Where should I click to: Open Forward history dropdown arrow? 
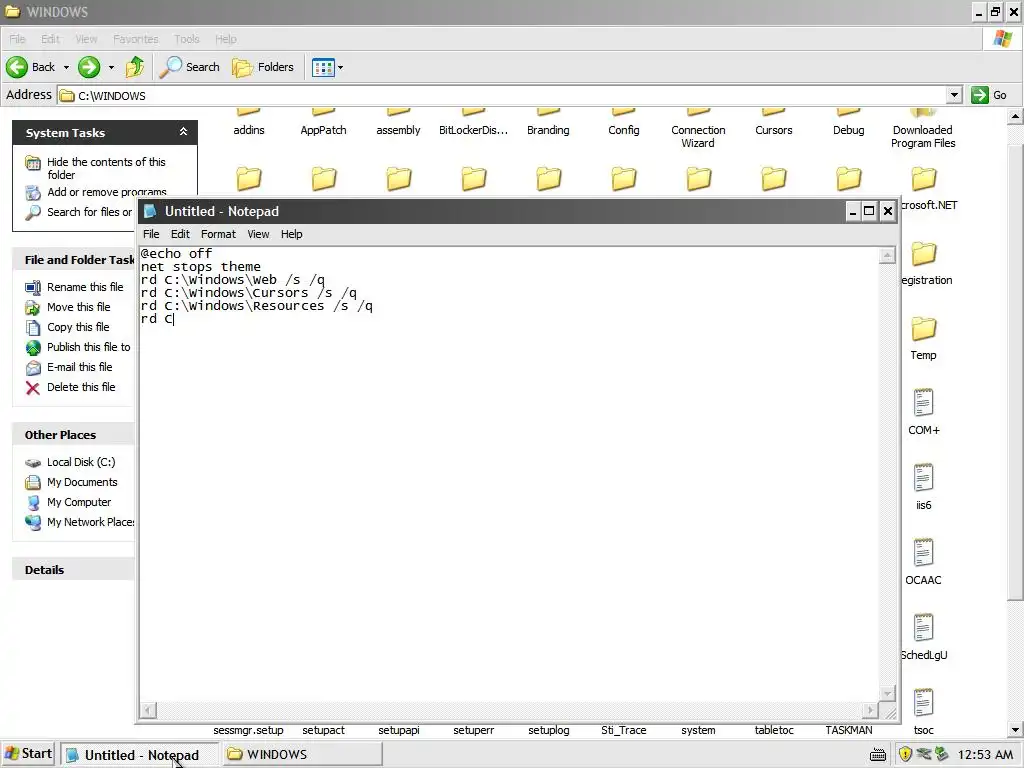[111, 67]
